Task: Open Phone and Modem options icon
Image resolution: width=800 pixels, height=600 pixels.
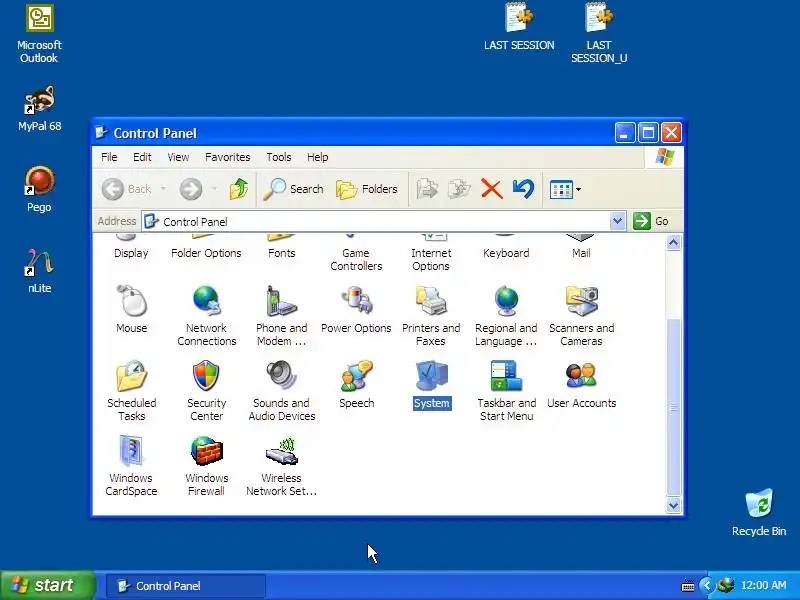Action: (281, 302)
